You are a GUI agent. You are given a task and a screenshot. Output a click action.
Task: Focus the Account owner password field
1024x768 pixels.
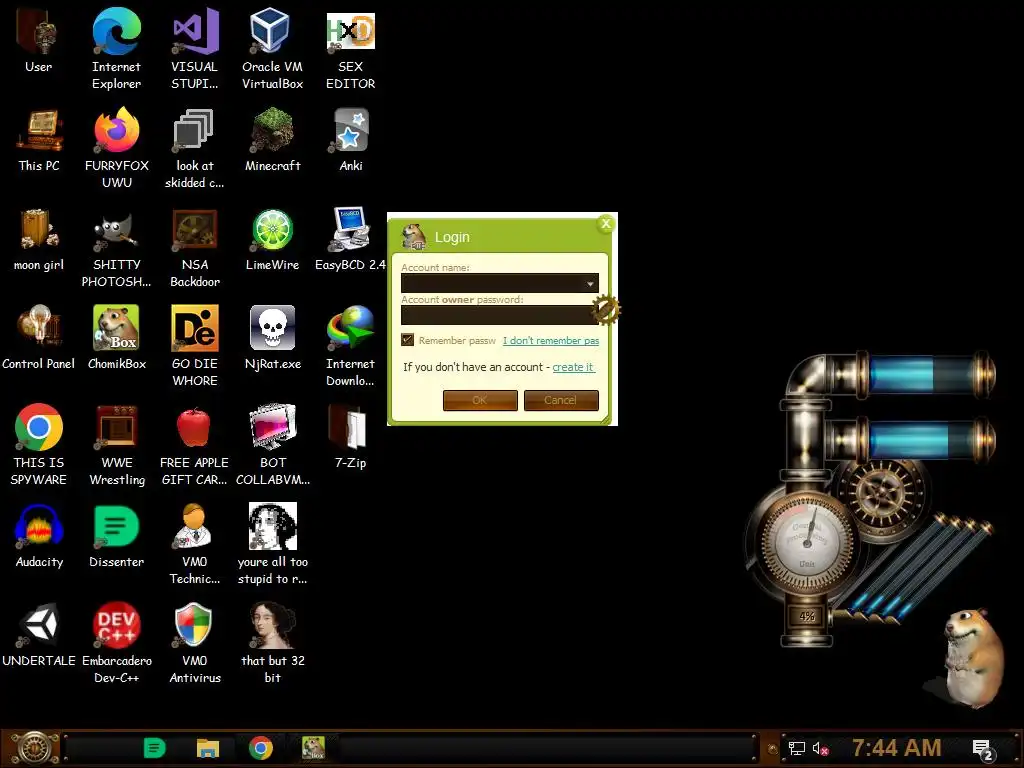(500, 315)
